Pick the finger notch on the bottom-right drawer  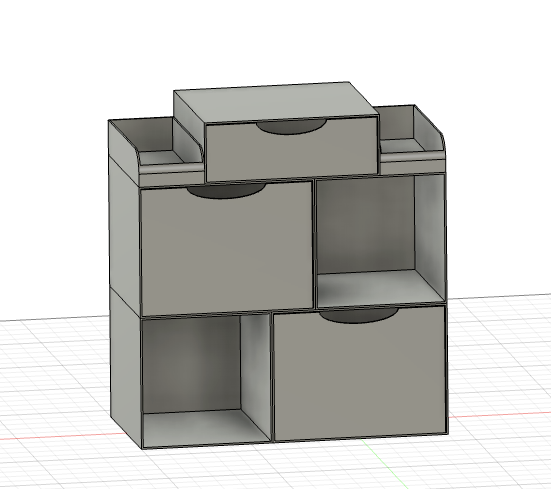[x=359, y=315]
